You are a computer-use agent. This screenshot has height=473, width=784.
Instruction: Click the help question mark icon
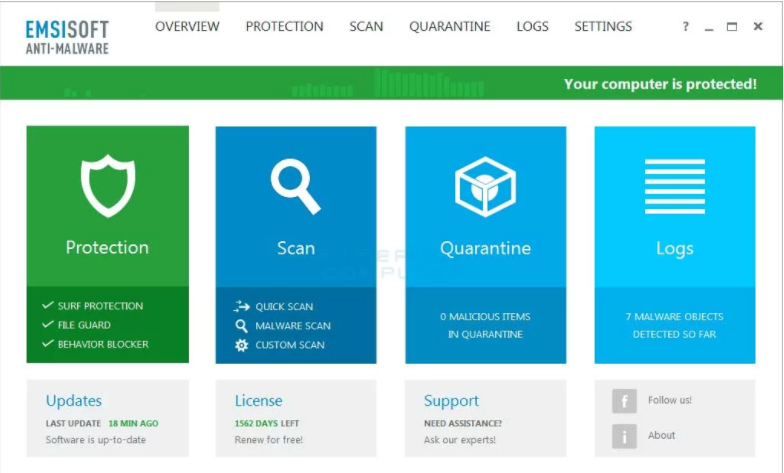[x=686, y=26]
